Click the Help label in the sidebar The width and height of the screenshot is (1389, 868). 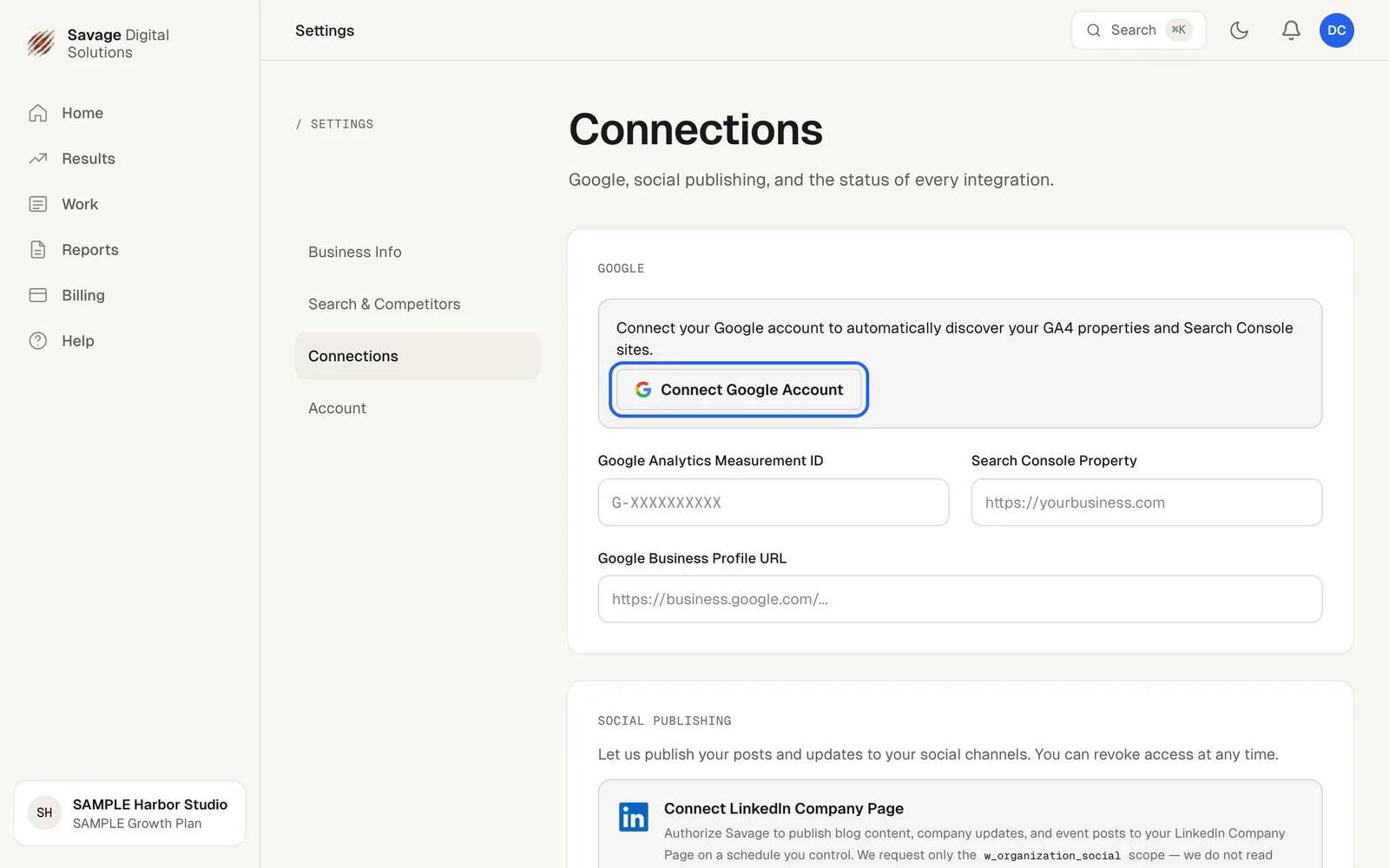click(78, 341)
